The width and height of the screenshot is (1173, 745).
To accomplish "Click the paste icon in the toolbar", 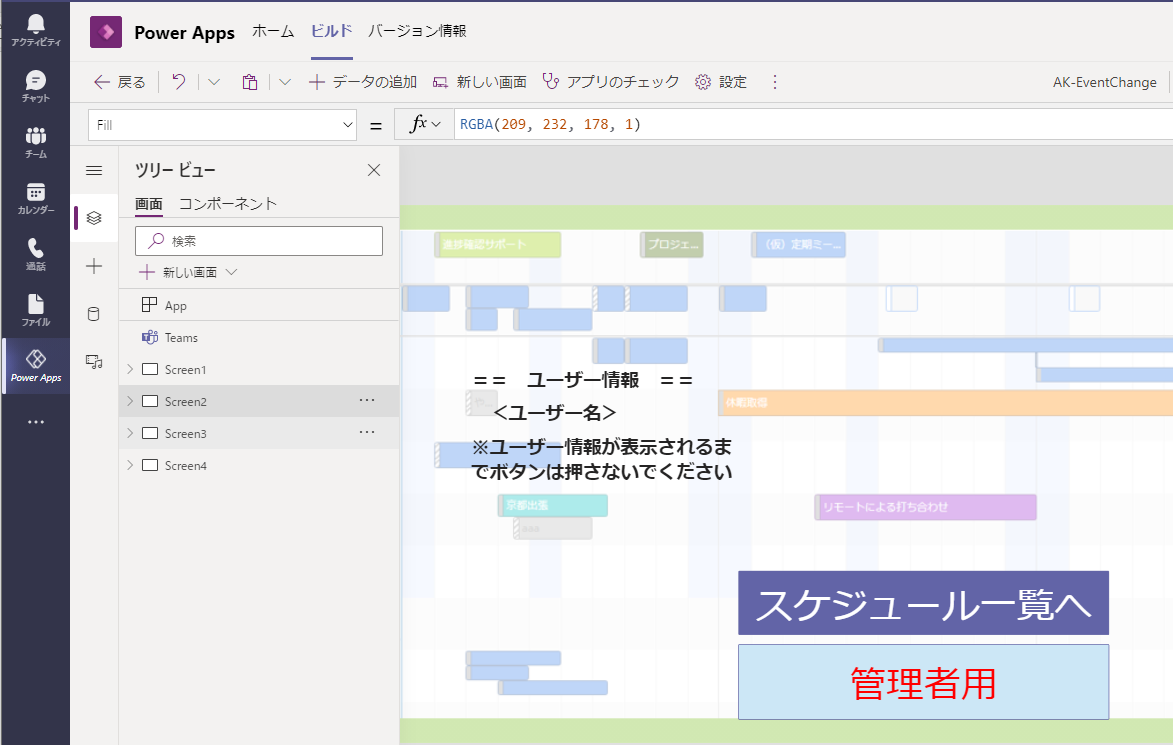I will click(x=249, y=81).
